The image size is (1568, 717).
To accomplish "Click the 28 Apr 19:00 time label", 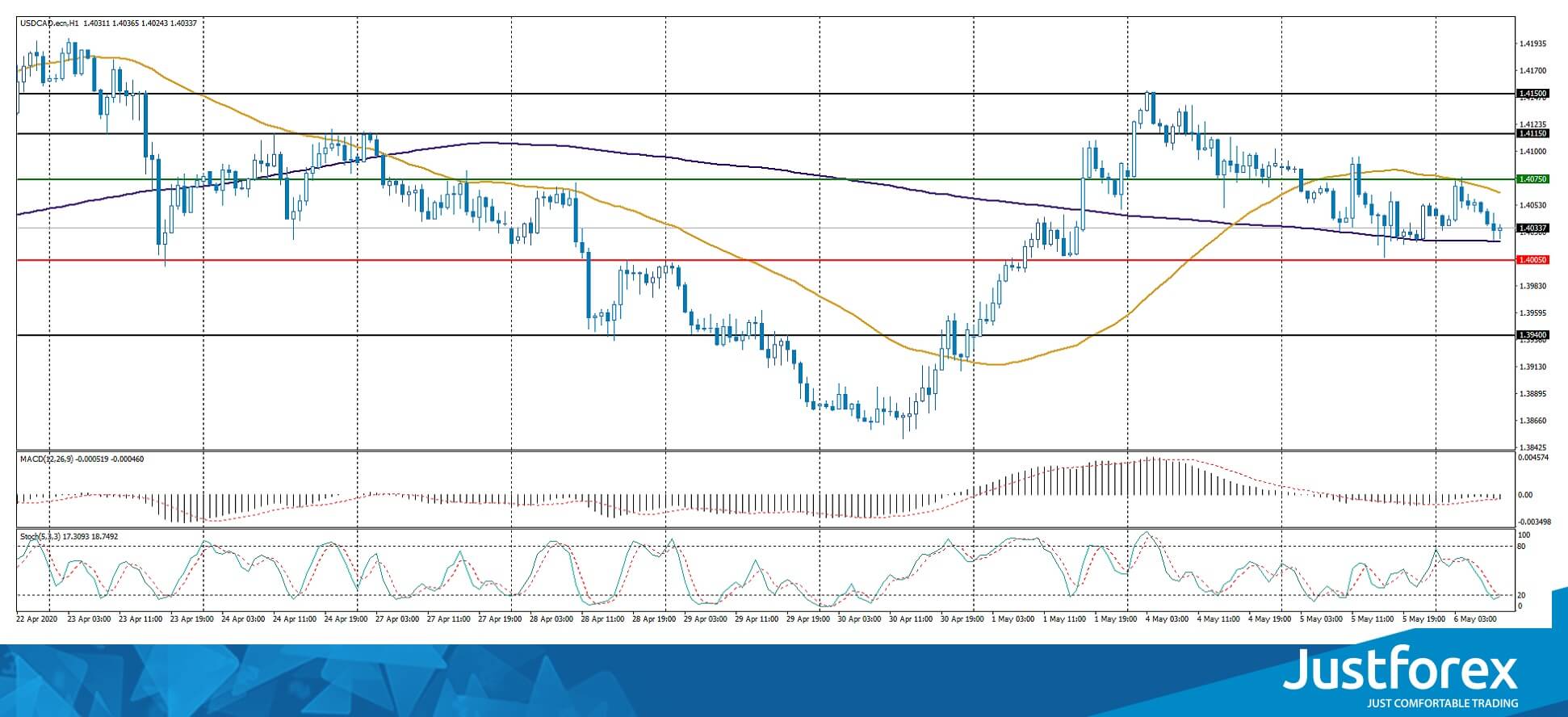I will [655, 619].
